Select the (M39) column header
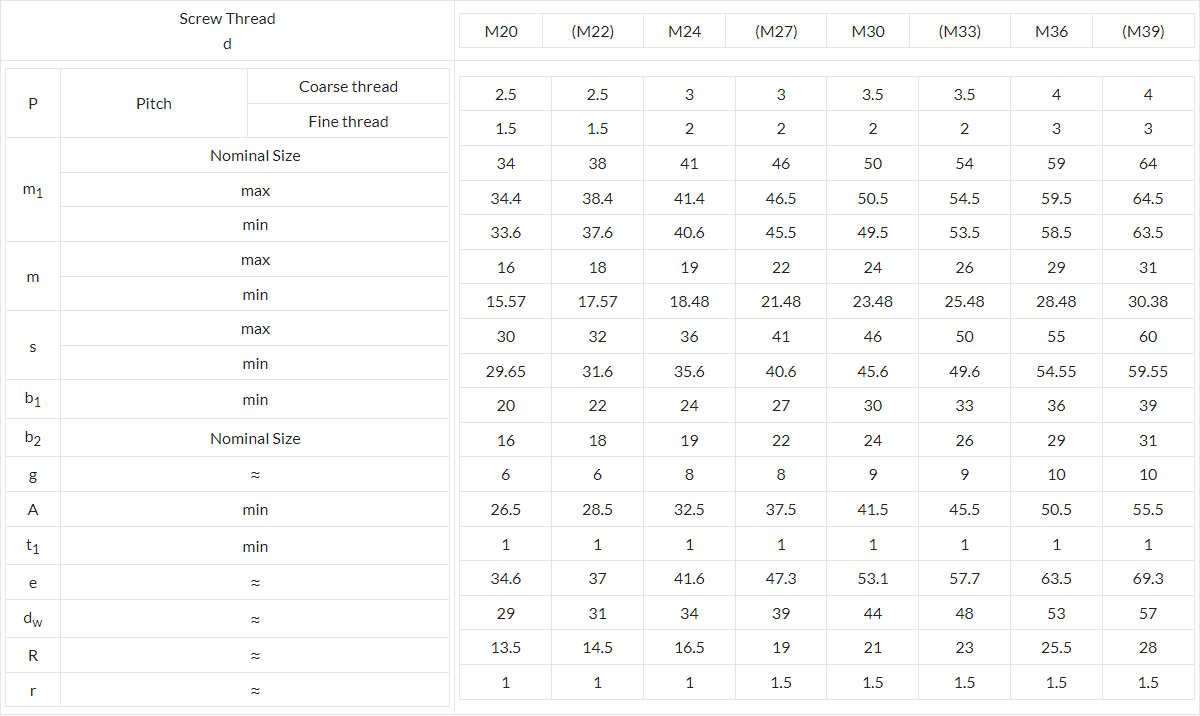The height and width of the screenshot is (716, 1200). click(1144, 31)
